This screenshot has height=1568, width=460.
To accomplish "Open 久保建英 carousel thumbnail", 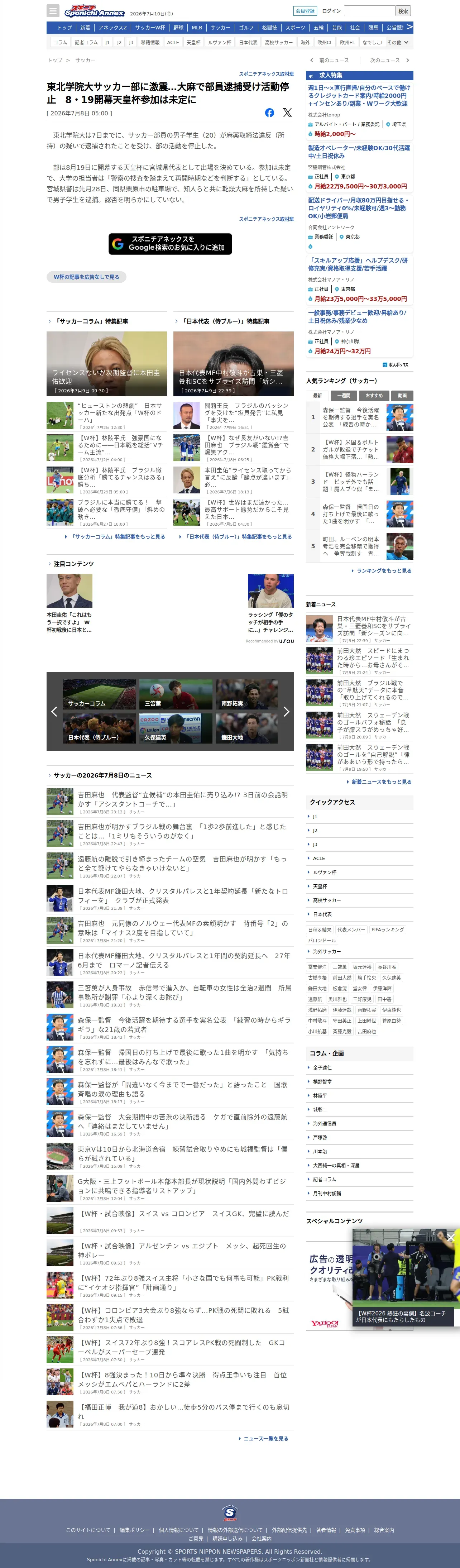I will click(x=176, y=728).
